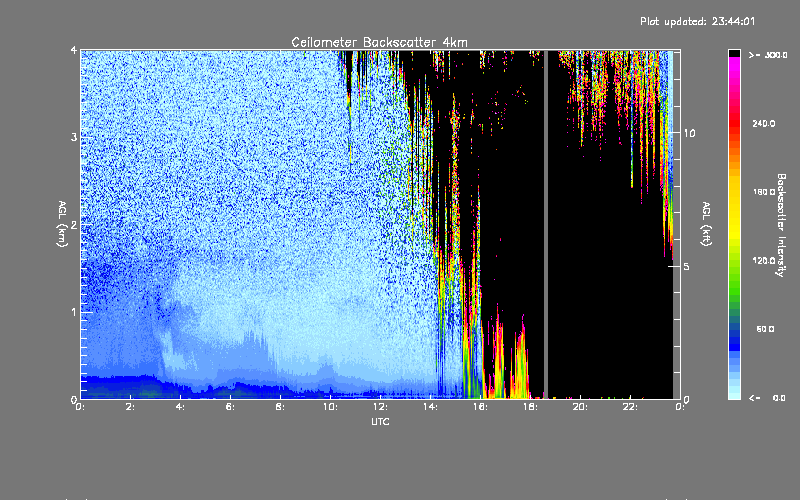
Task: Click the '10' kft right-axis tick label
Action: click(689, 134)
